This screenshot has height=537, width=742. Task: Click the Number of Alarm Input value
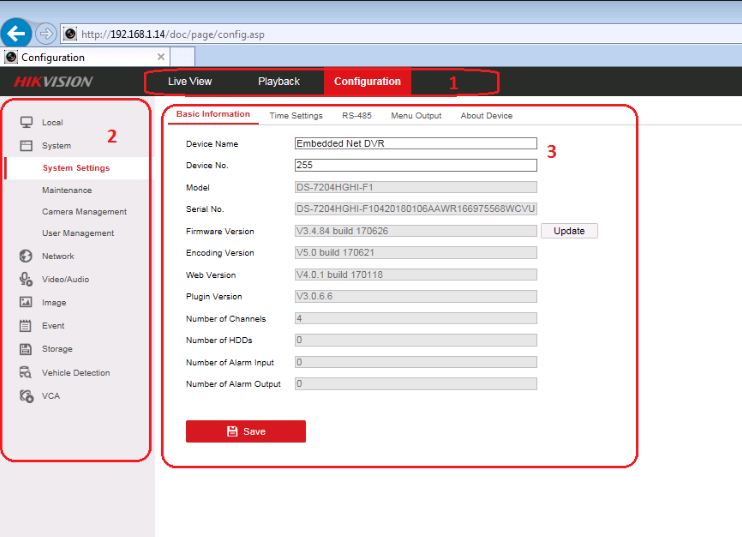coord(415,362)
